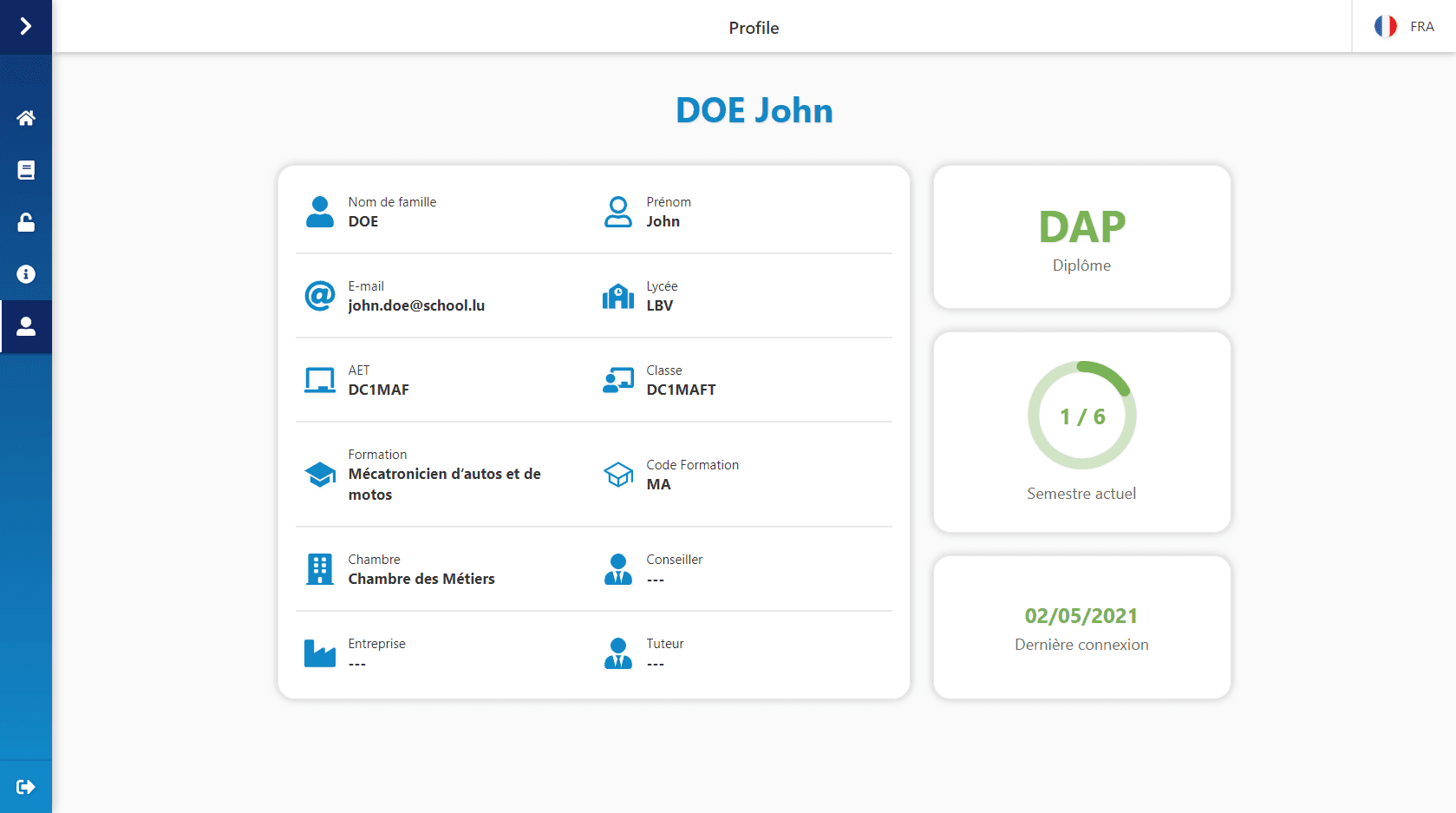Click the Chambre building icon
The height and width of the screenshot is (813, 1456).
tap(320, 569)
